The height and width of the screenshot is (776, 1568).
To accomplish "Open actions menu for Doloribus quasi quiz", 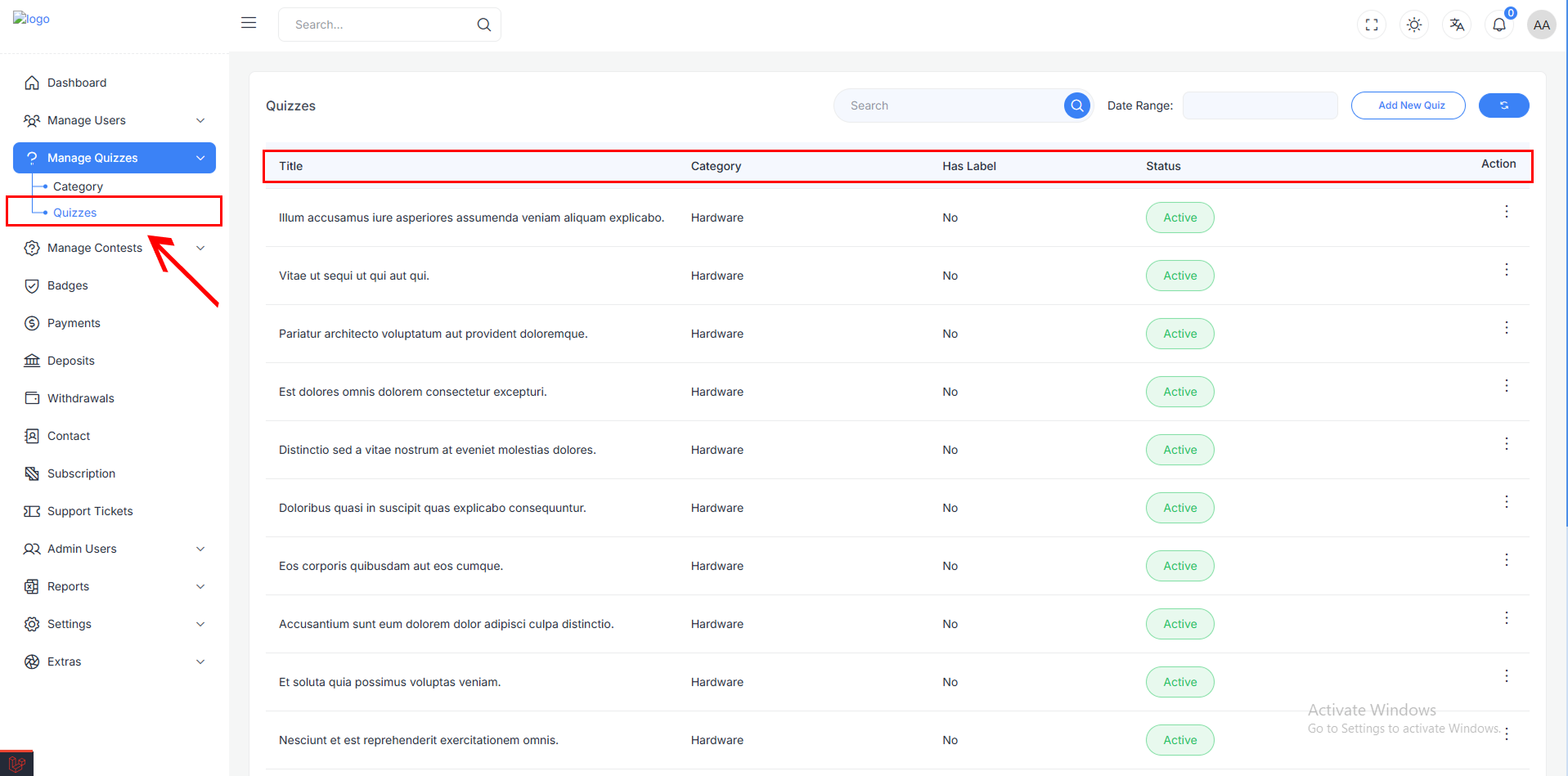I will pos(1506,502).
